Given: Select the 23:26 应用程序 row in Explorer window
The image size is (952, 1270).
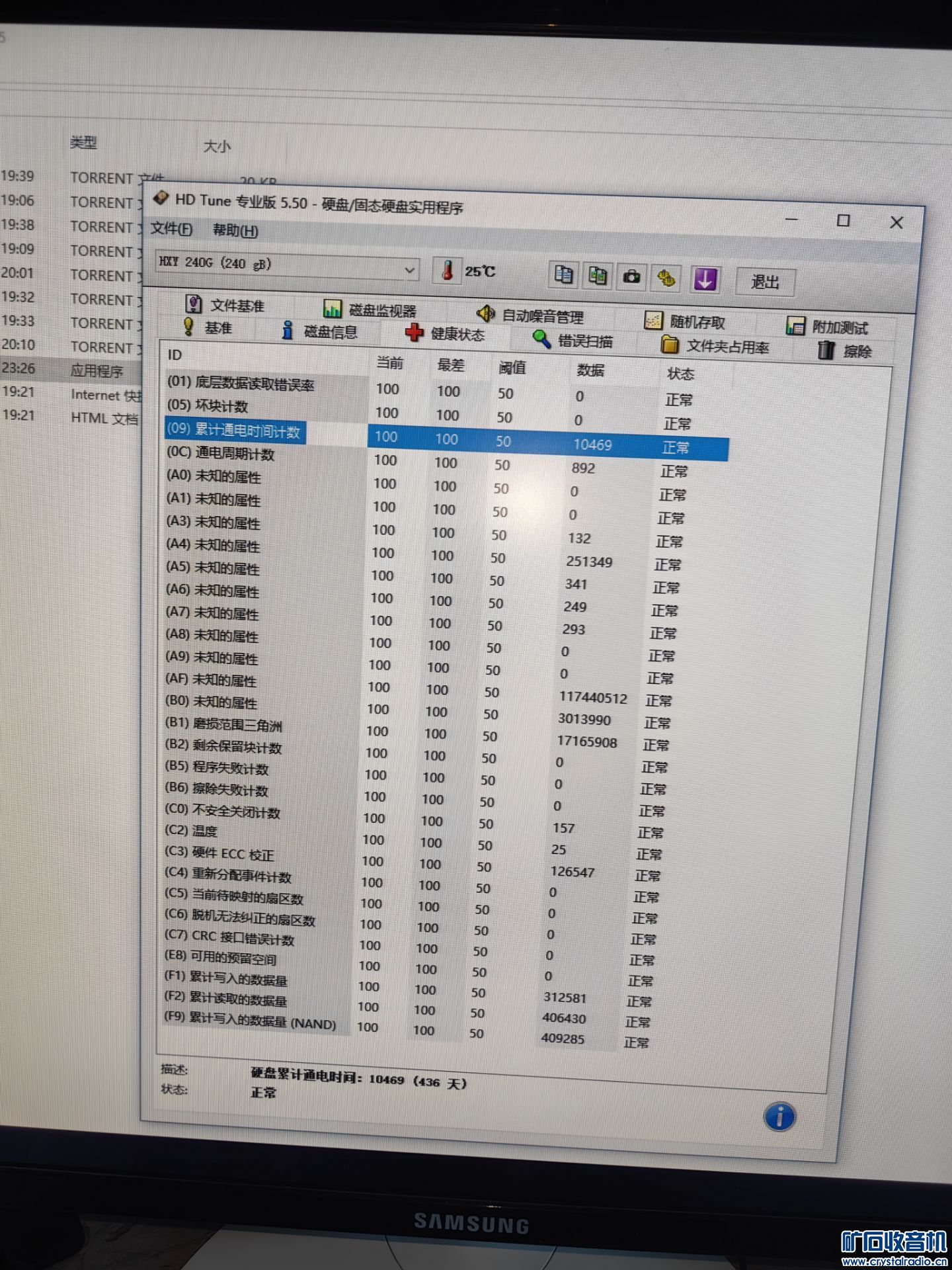Looking at the screenshot, I should point(71,370).
